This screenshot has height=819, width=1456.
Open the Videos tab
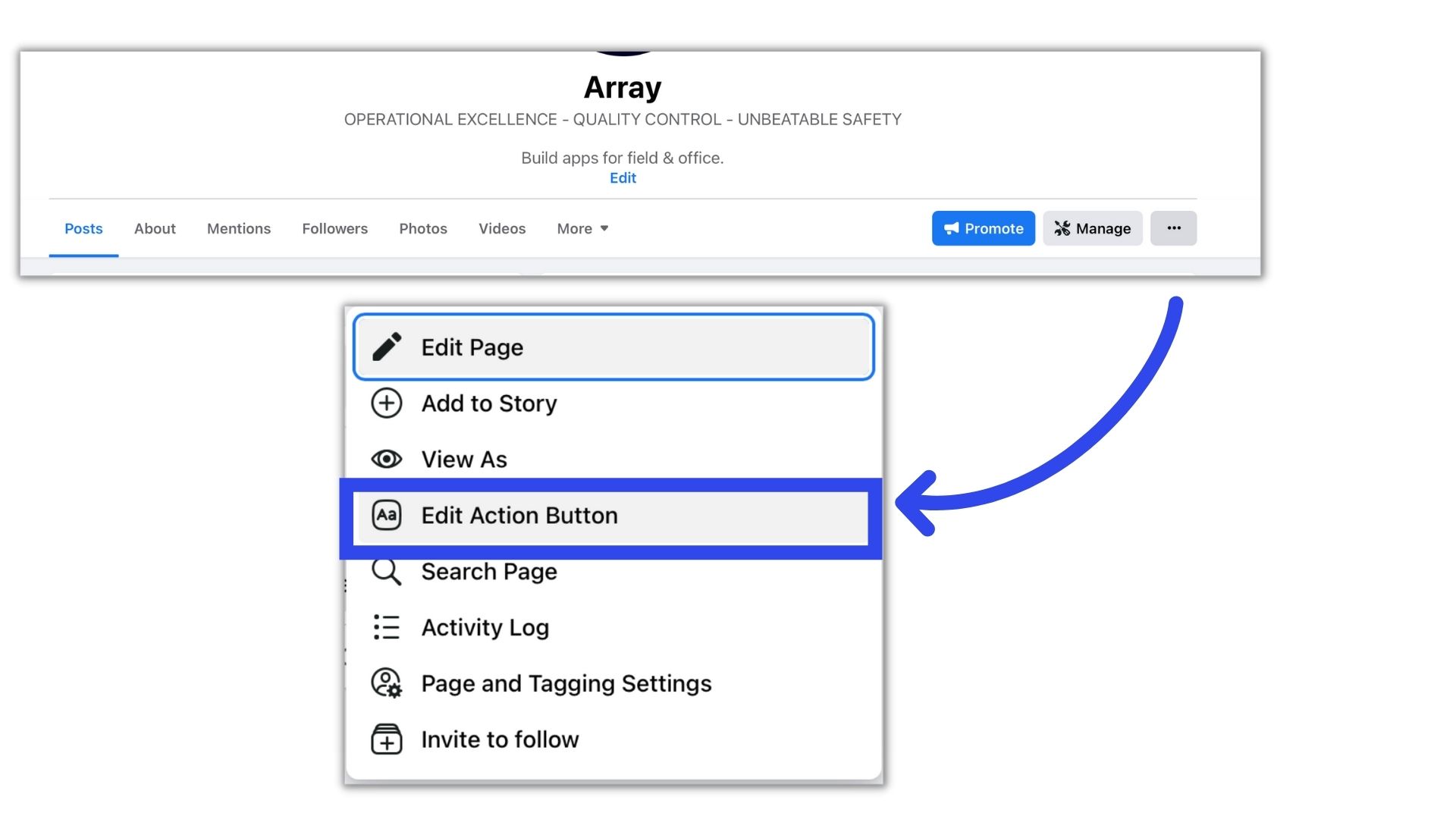[502, 228]
